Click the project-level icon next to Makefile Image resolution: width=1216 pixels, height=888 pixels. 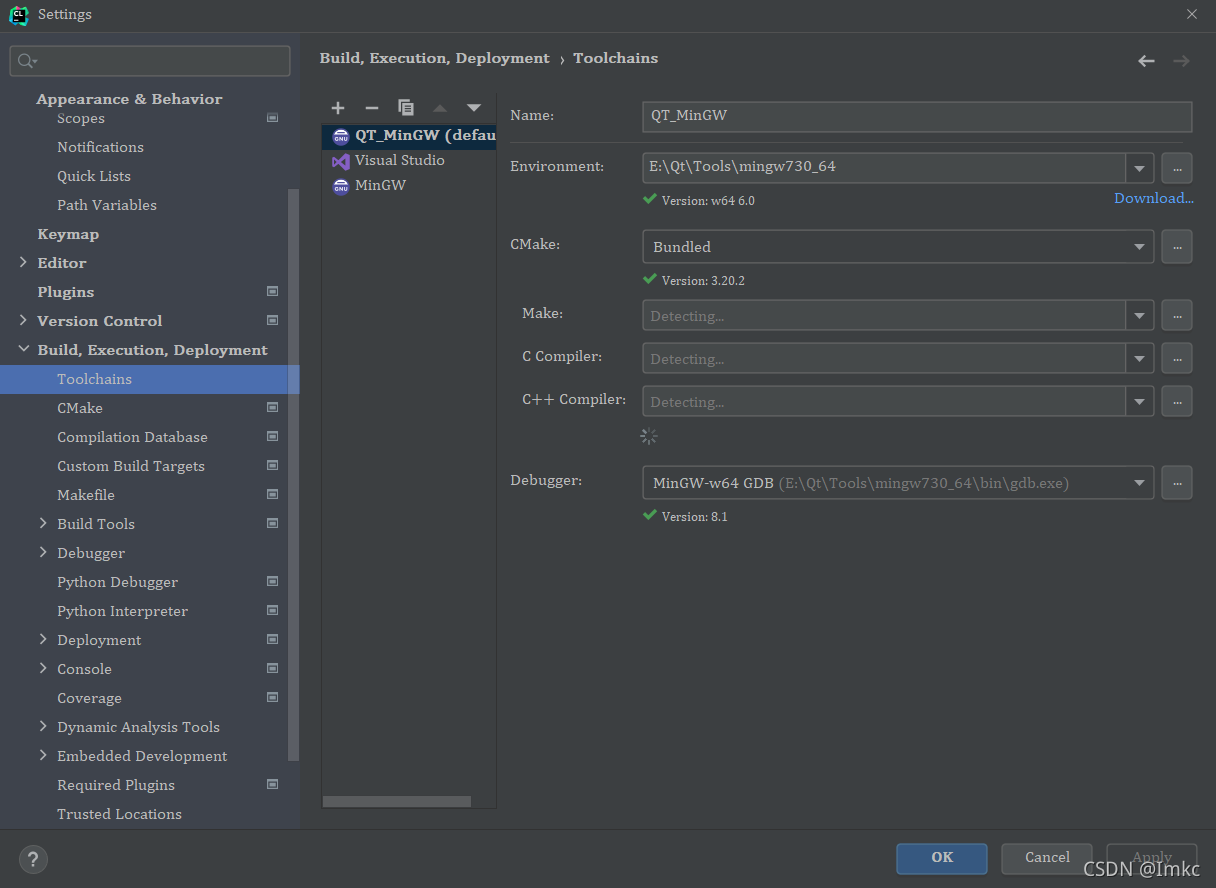click(272, 495)
